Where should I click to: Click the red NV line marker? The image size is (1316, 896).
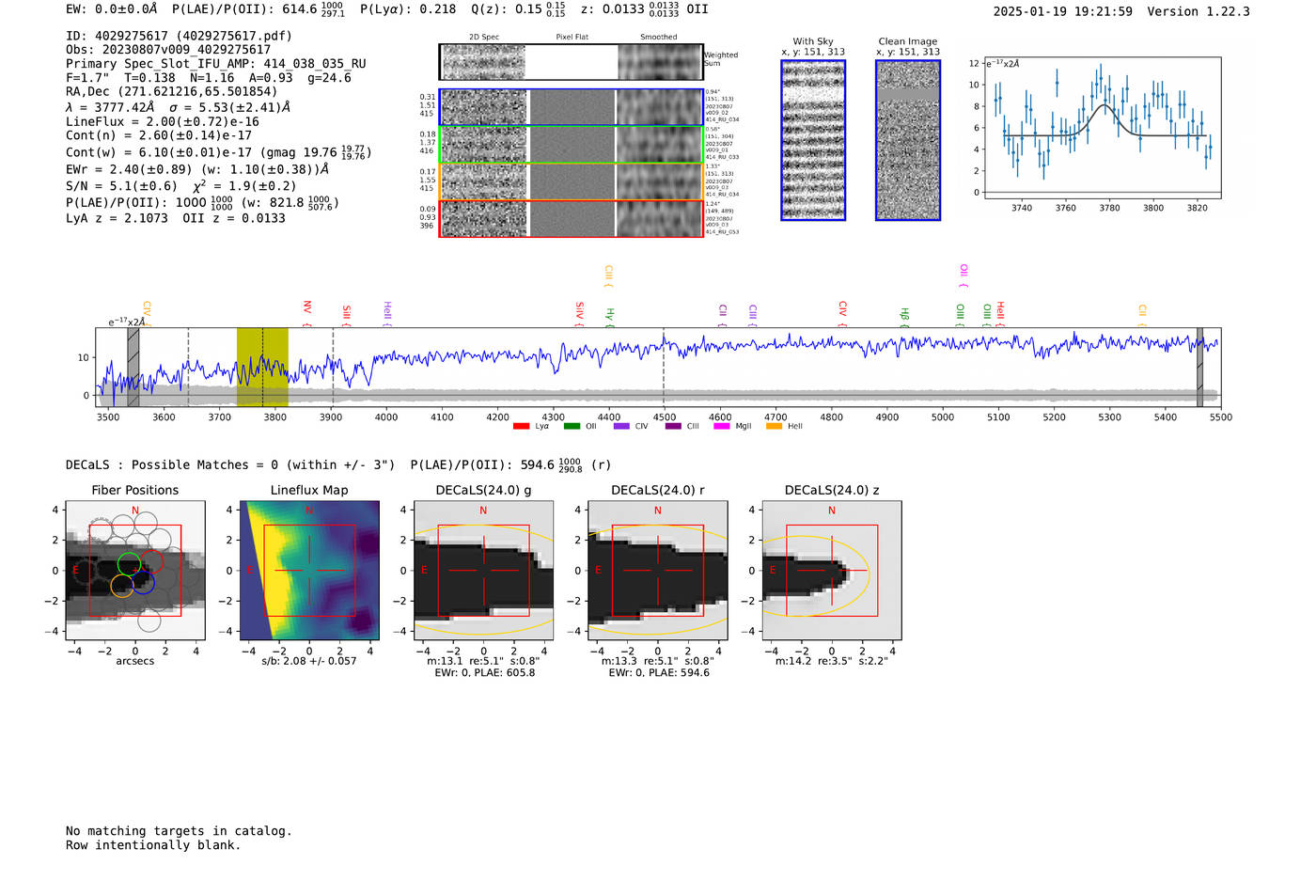click(x=307, y=311)
